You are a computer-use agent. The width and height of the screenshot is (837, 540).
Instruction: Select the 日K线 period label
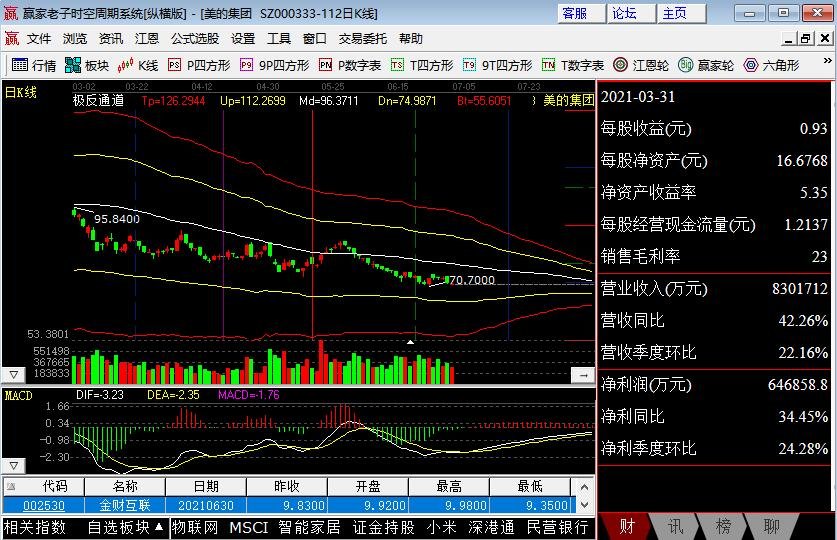[x=21, y=92]
